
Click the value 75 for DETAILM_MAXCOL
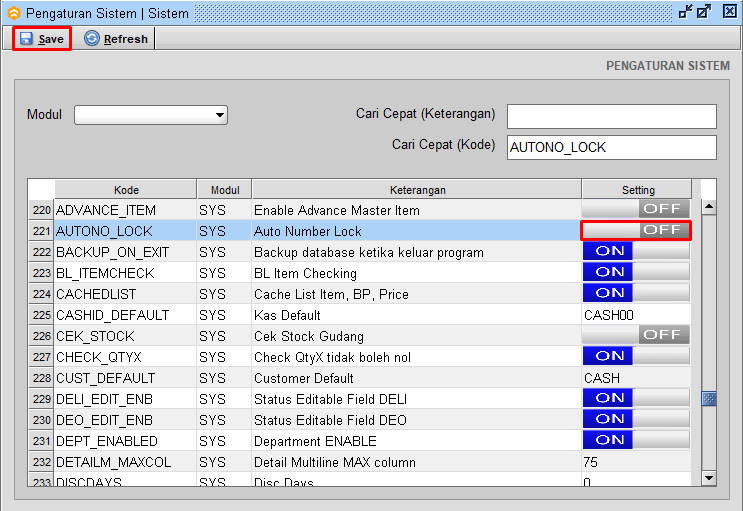pos(636,462)
